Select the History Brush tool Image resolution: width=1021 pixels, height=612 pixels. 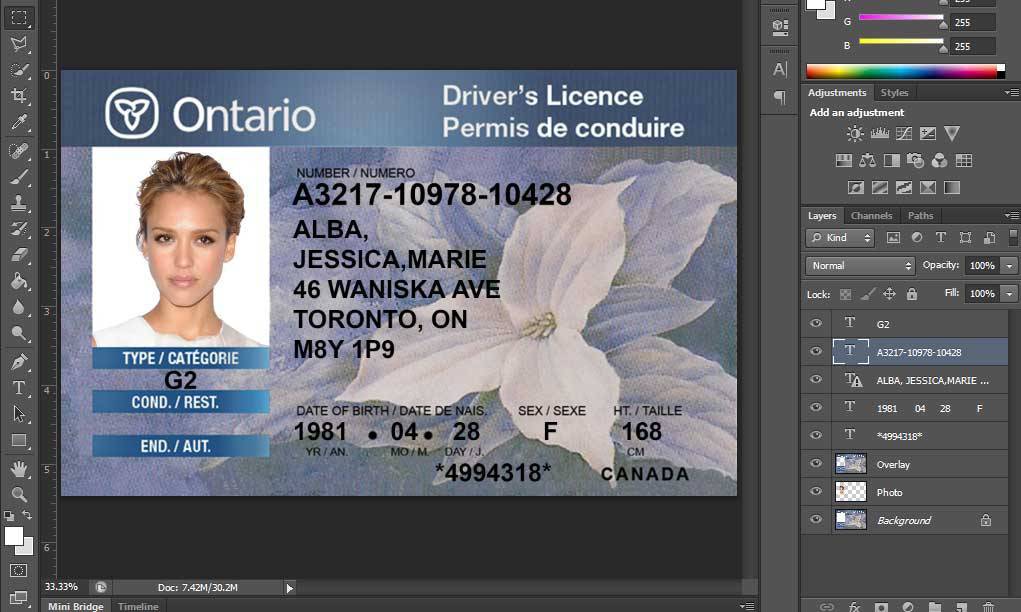(x=19, y=229)
